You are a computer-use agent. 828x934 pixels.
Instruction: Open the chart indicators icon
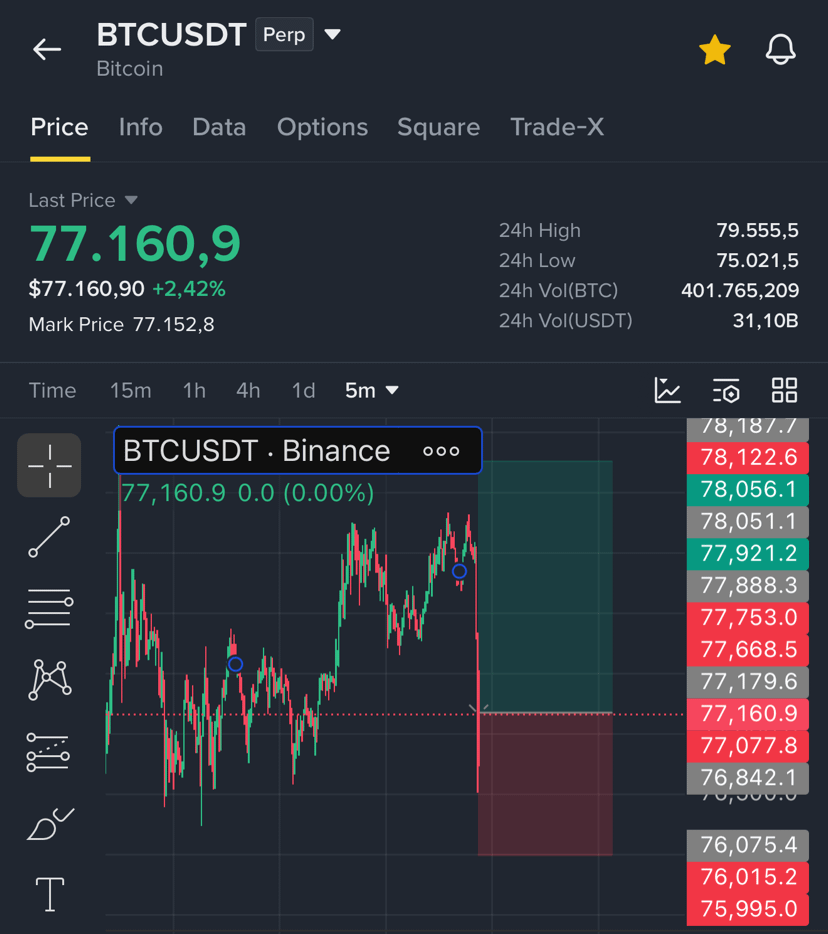(x=667, y=391)
